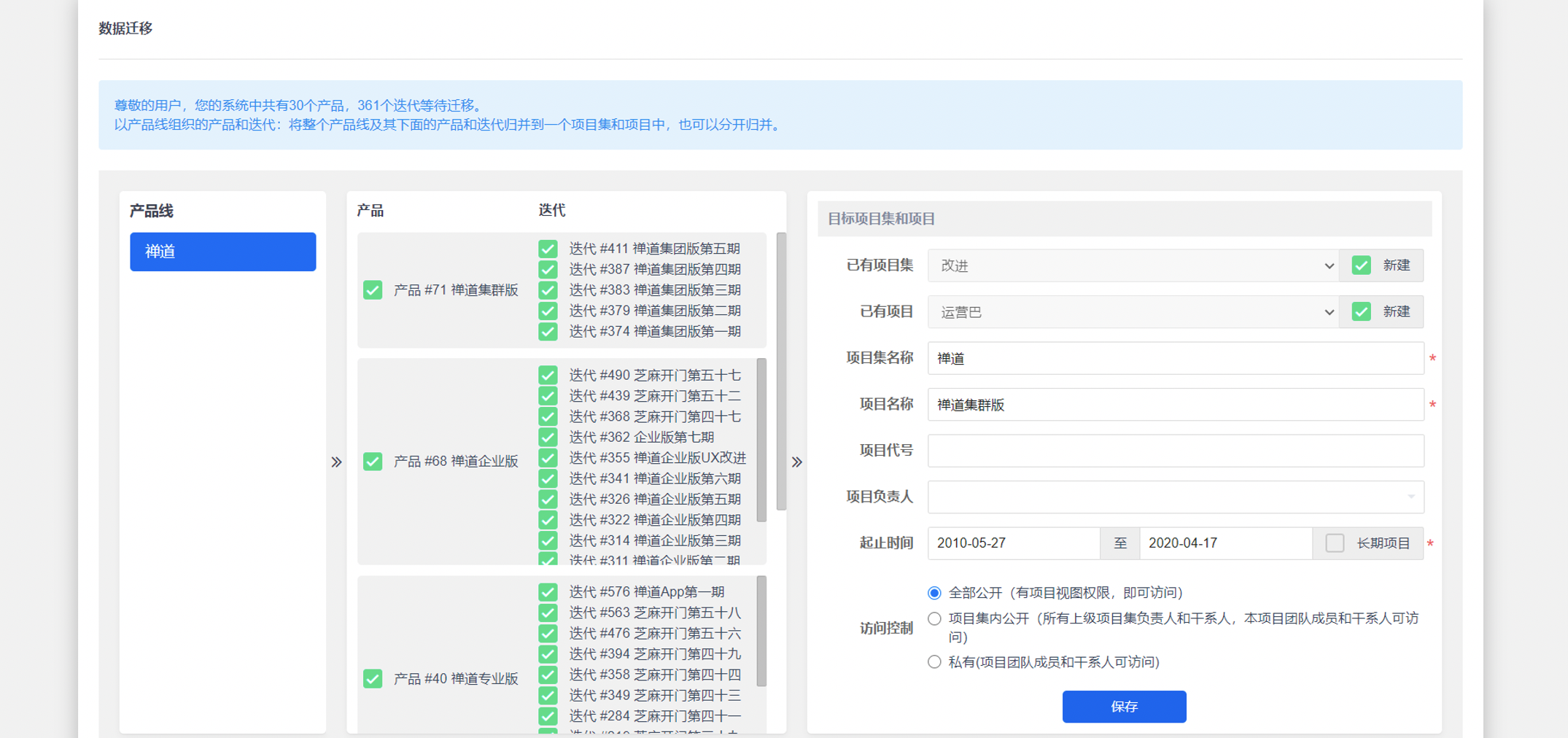Open the 已有项目集 dropdown

(1133, 266)
